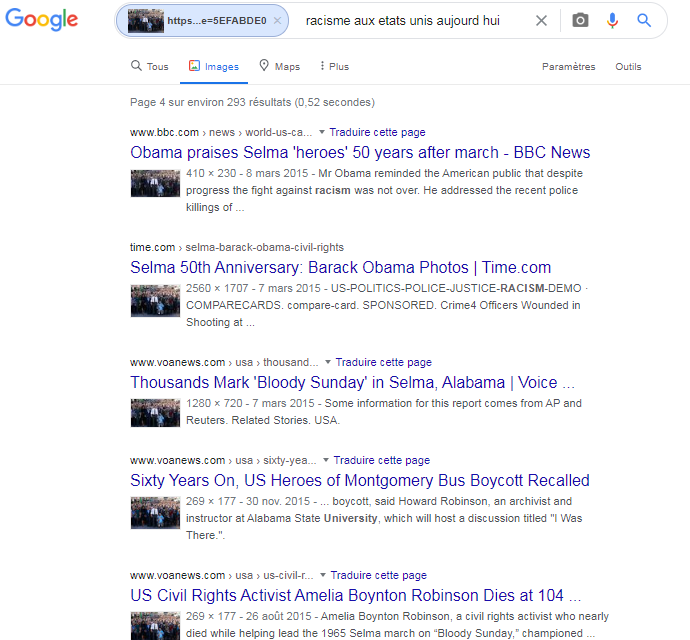The width and height of the screenshot is (690, 640).
Task: Open thumbnail of 'Thousands Mark Bloody Sunday' result
Action: tap(155, 413)
